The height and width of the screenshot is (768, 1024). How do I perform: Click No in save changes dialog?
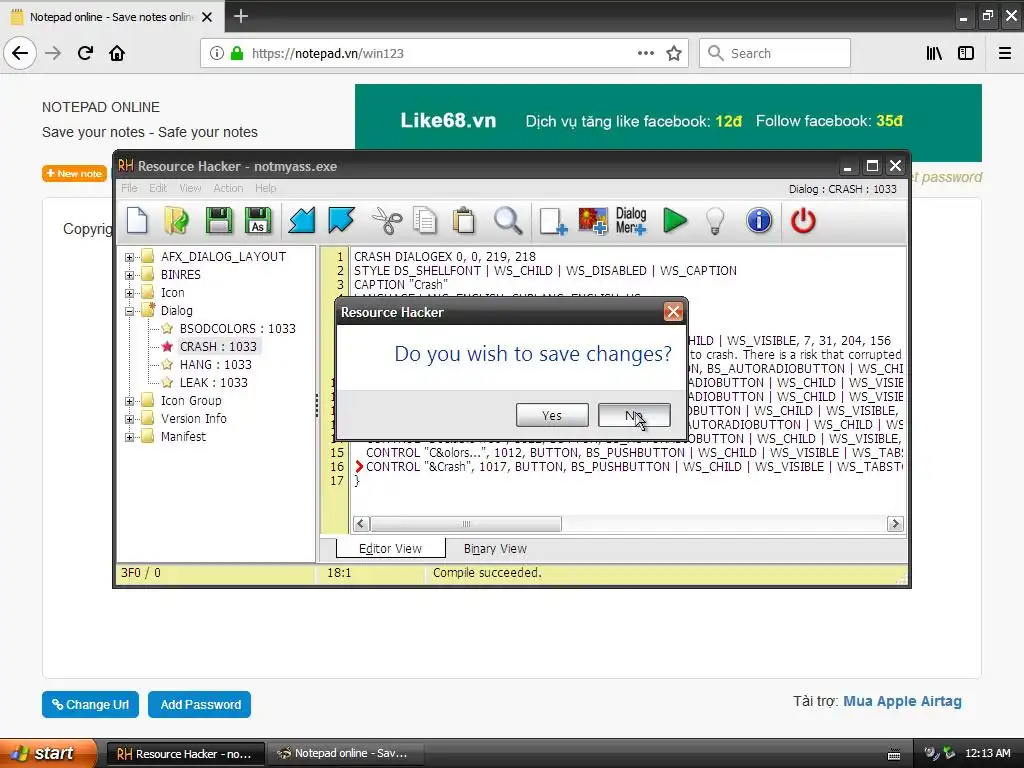click(x=634, y=415)
